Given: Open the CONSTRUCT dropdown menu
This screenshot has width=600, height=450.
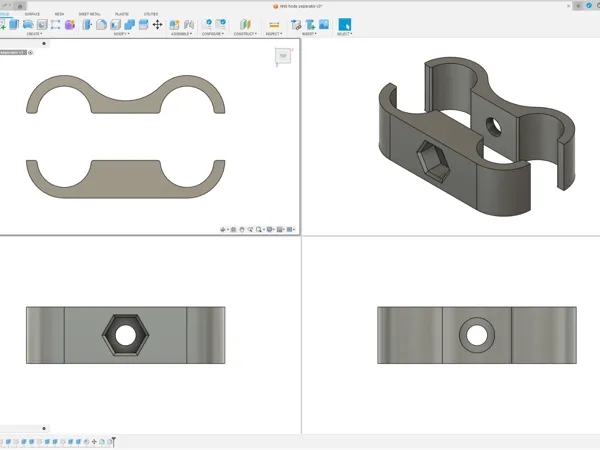Looking at the screenshot, I should [x=245, y=34].
